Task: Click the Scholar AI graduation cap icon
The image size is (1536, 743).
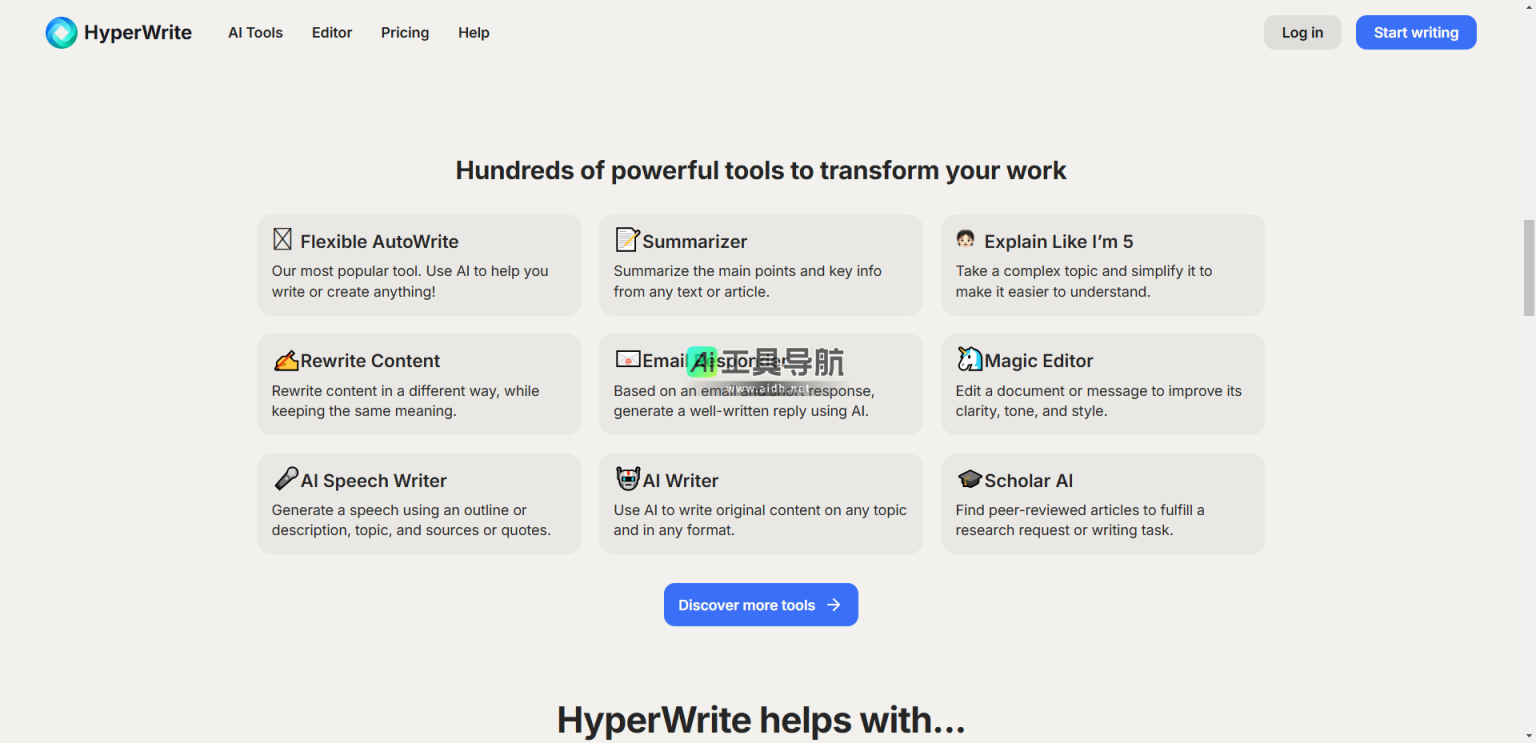Action: coord(969,478)
